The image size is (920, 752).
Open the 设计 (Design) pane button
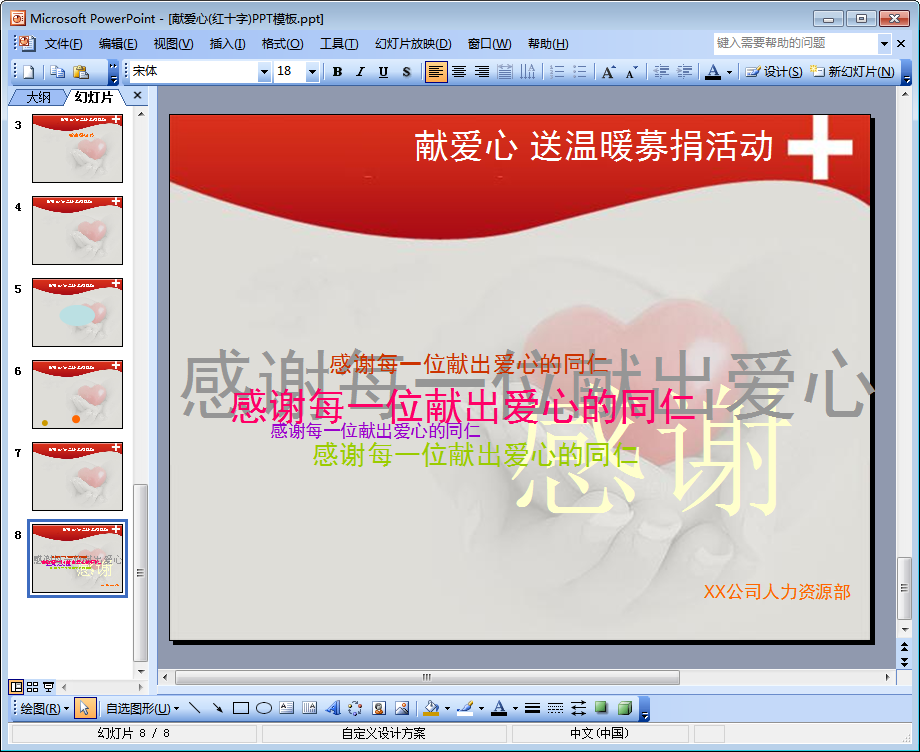click(x=775, y=72)
